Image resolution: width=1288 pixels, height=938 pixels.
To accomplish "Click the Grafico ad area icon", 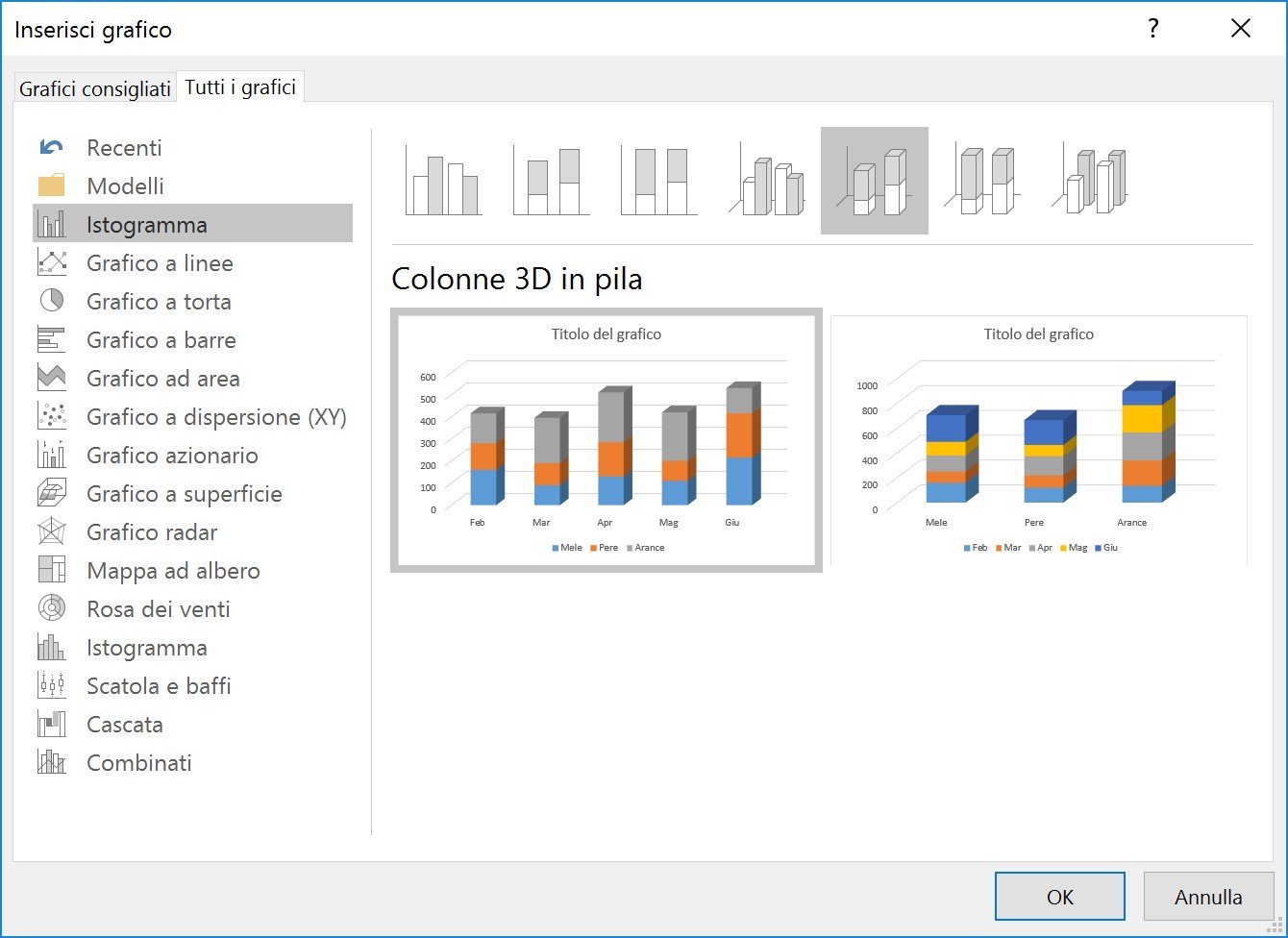I will tap(51, 378).
